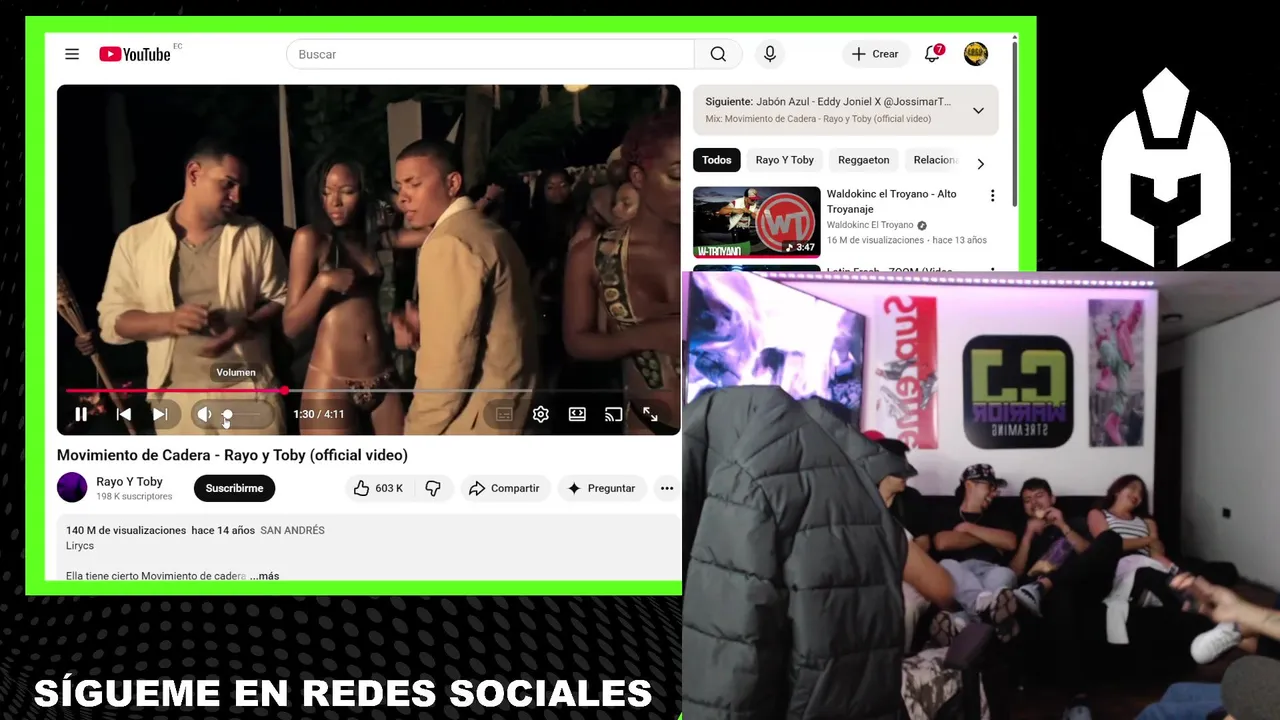Skip to the next video
This screenshot has height=720, width=1280.
160,414
